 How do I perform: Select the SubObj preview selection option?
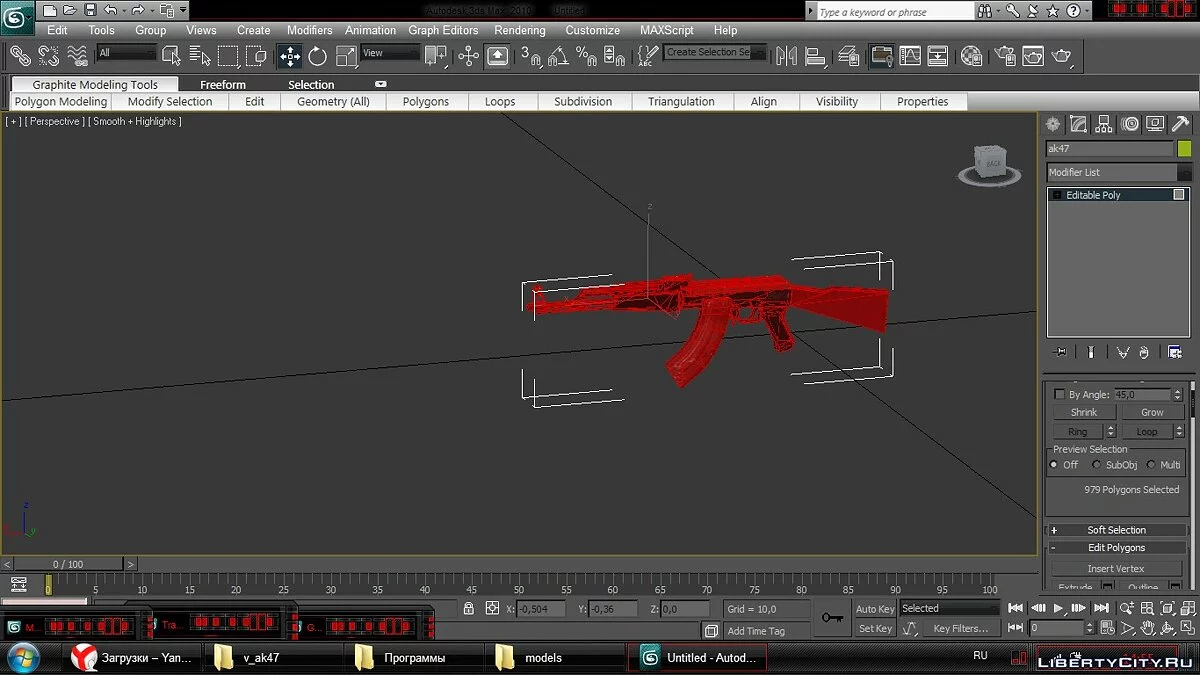[1097, 465]
